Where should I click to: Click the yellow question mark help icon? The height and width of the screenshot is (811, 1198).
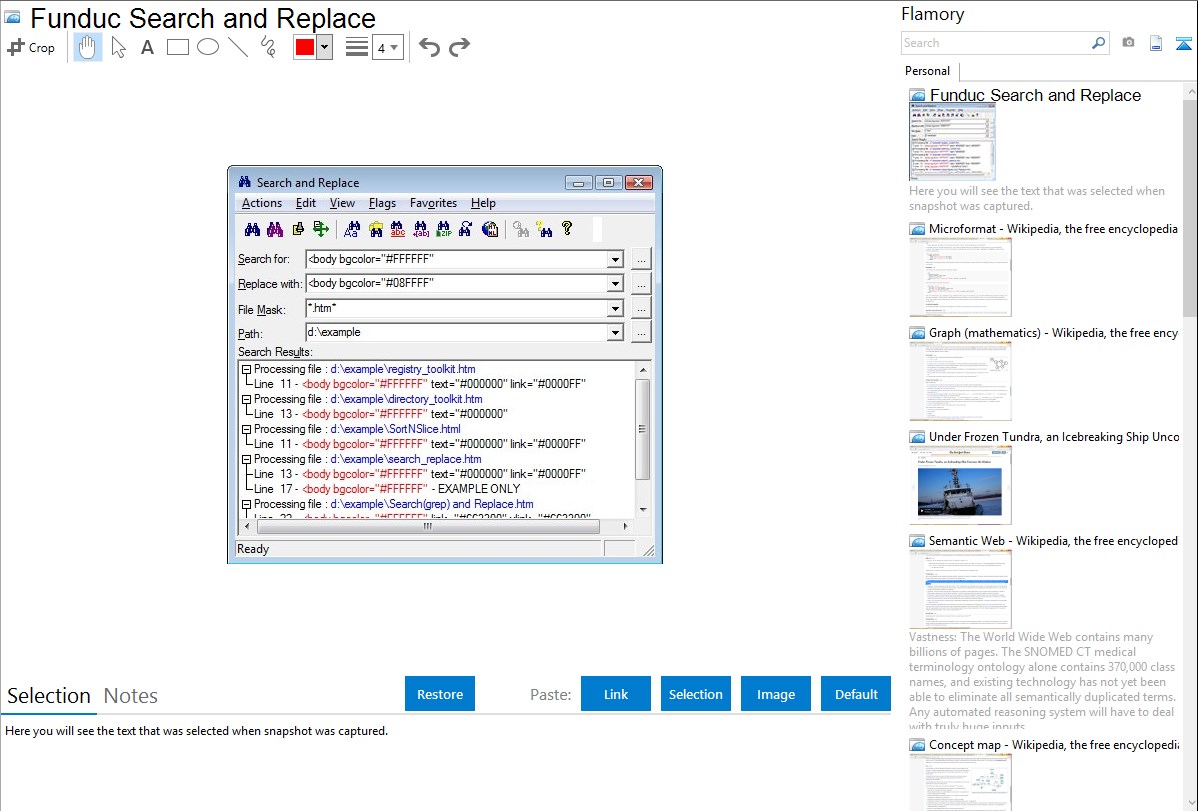point(567,228)
